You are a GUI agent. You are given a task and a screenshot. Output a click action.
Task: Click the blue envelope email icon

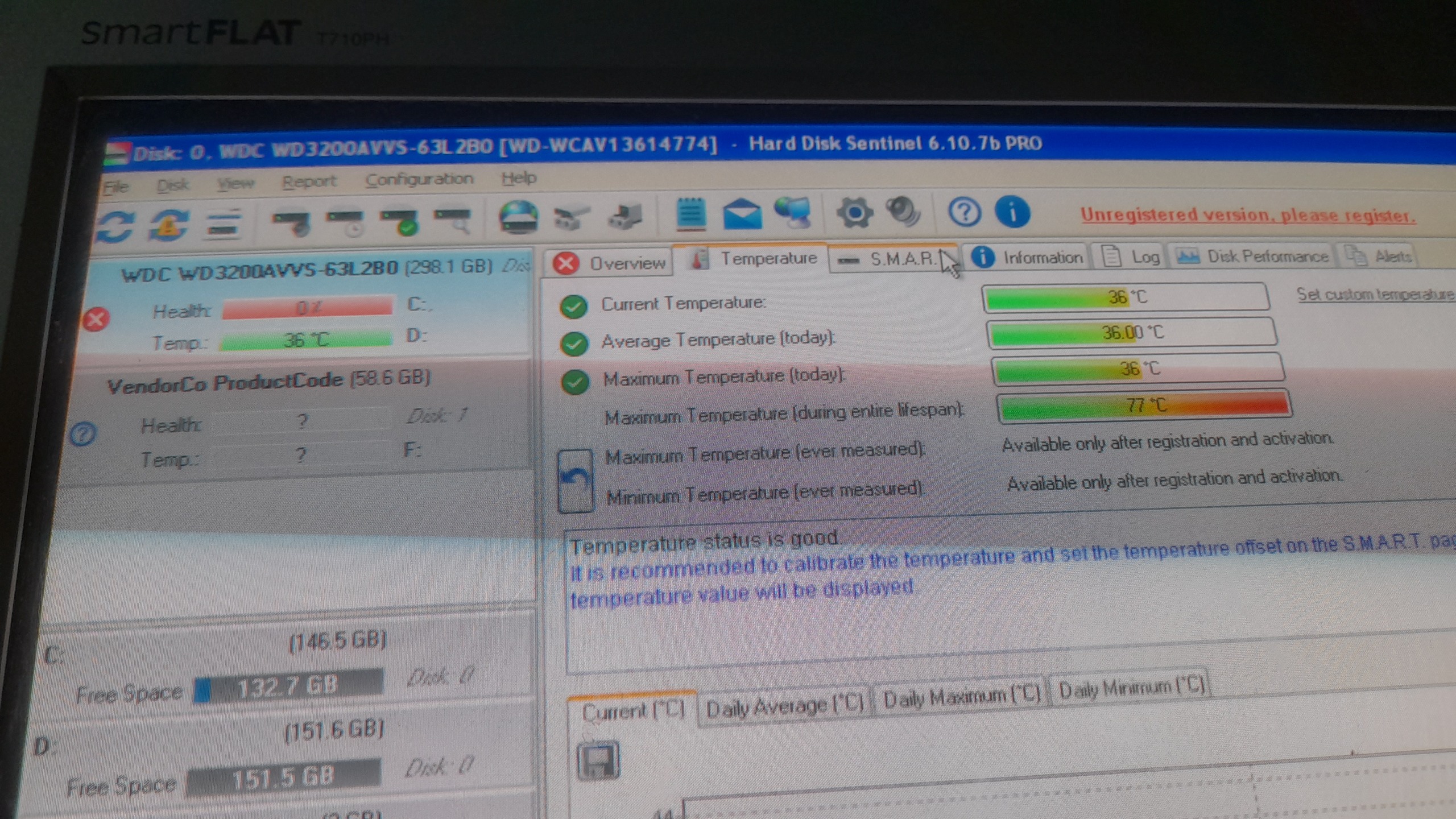pyautogui.click(x=742, y=214)
